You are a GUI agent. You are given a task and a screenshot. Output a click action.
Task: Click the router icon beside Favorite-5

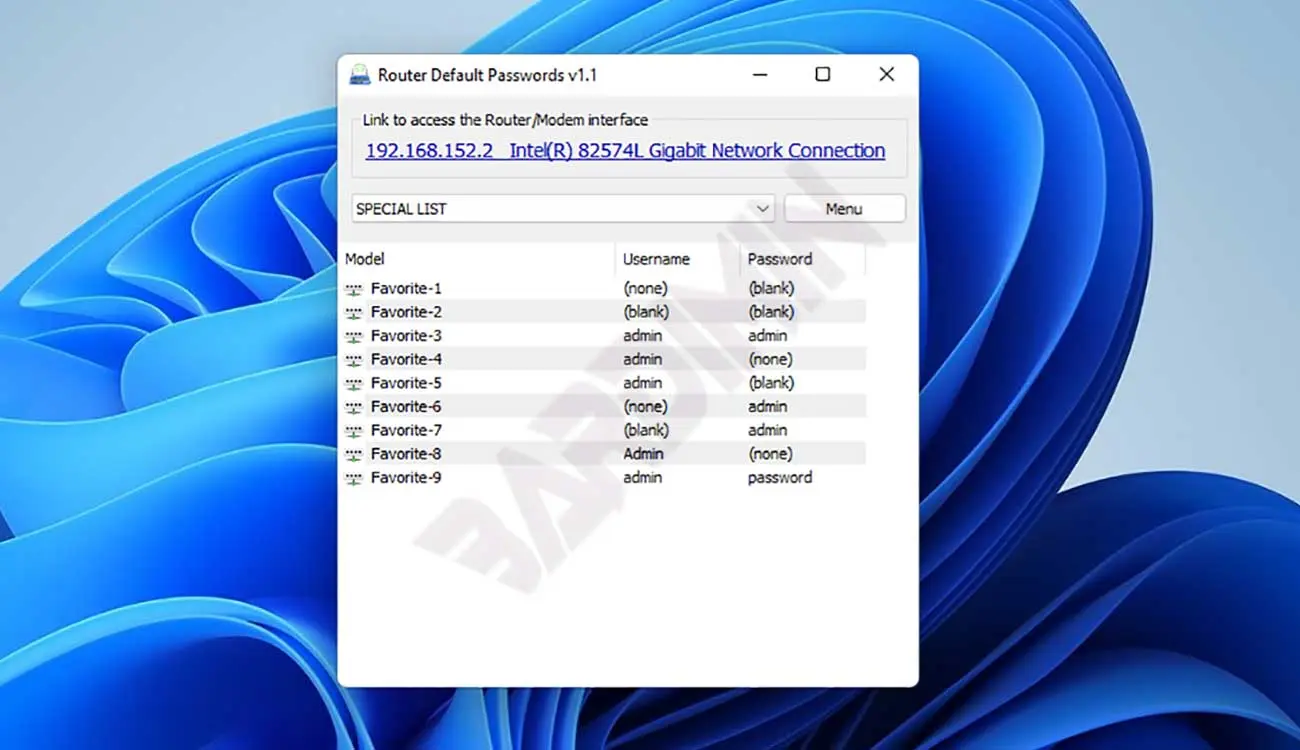[x=353, y=384]
